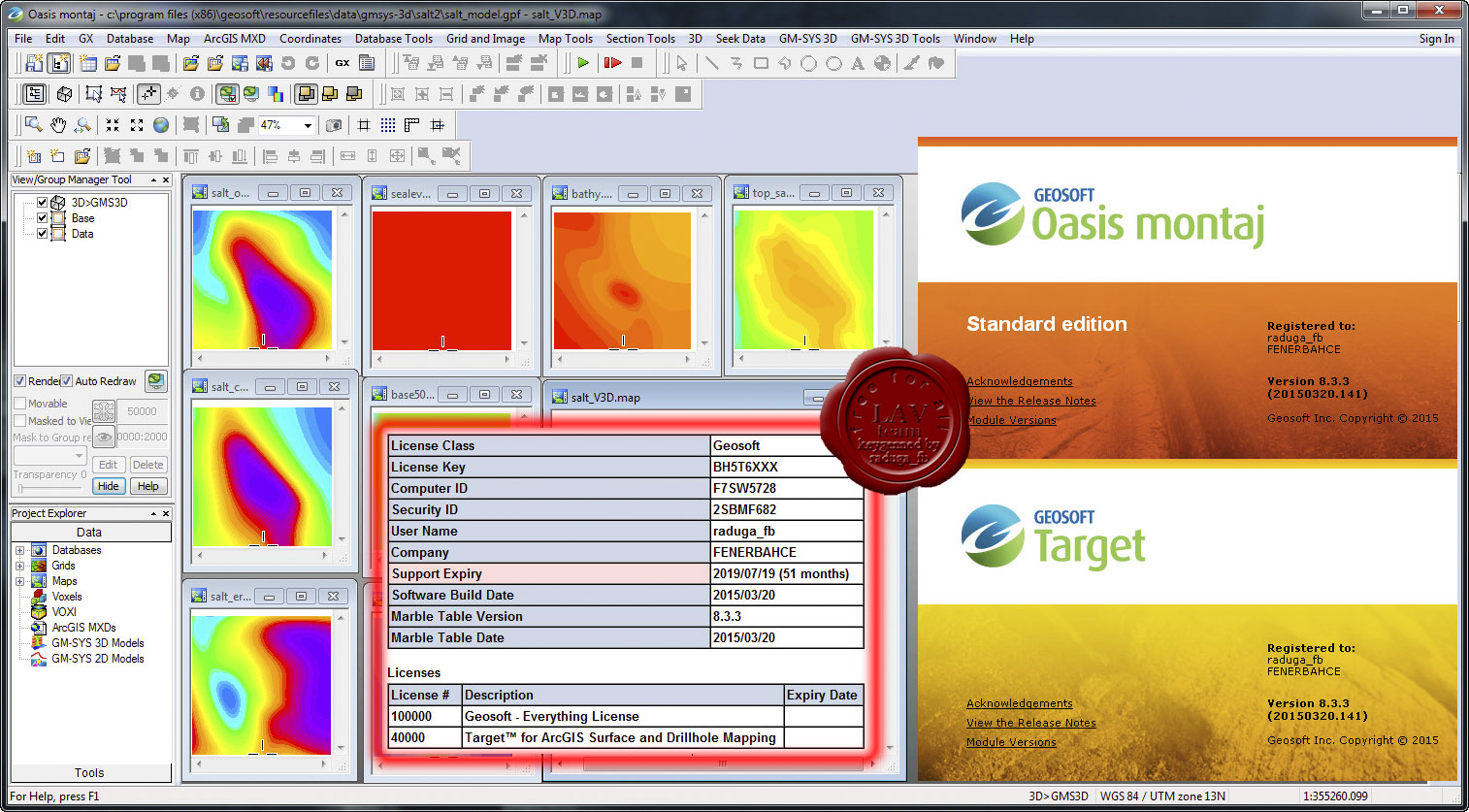
Task: Open the Grid and Image menu
Action: point(485,39)
